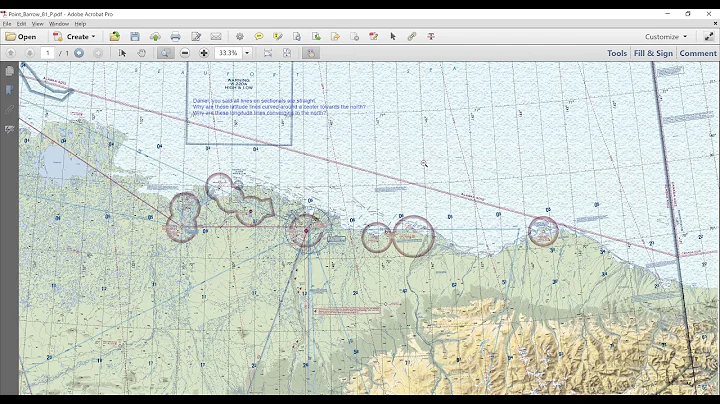Click the blue annotation about latitude lines

click(x=279, y=107)
